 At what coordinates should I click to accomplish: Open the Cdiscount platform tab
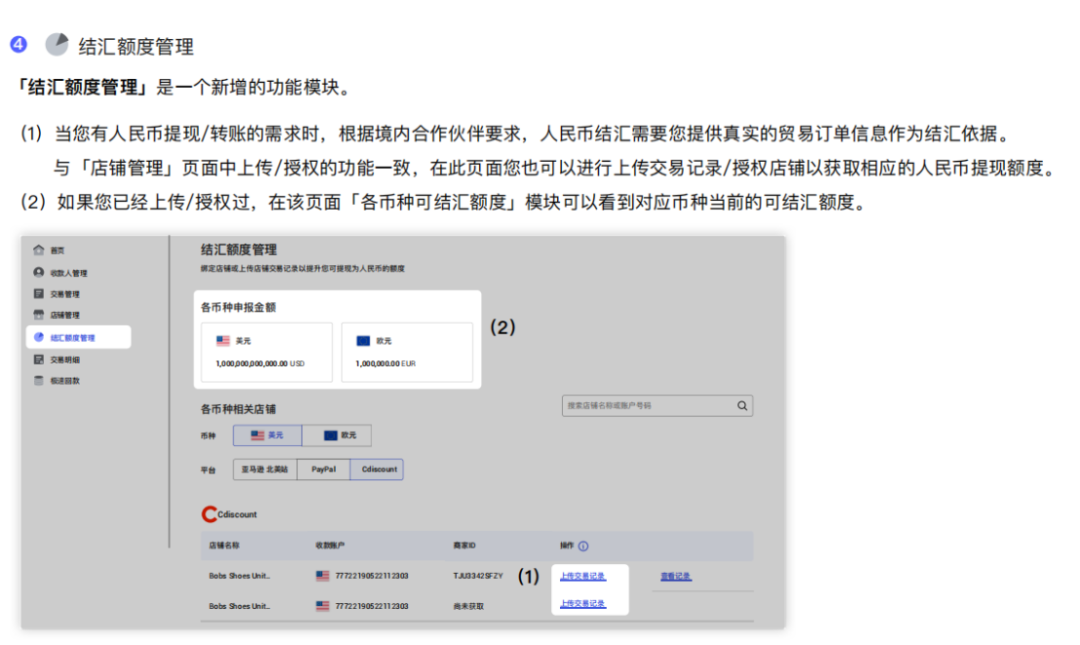(377, 469)
